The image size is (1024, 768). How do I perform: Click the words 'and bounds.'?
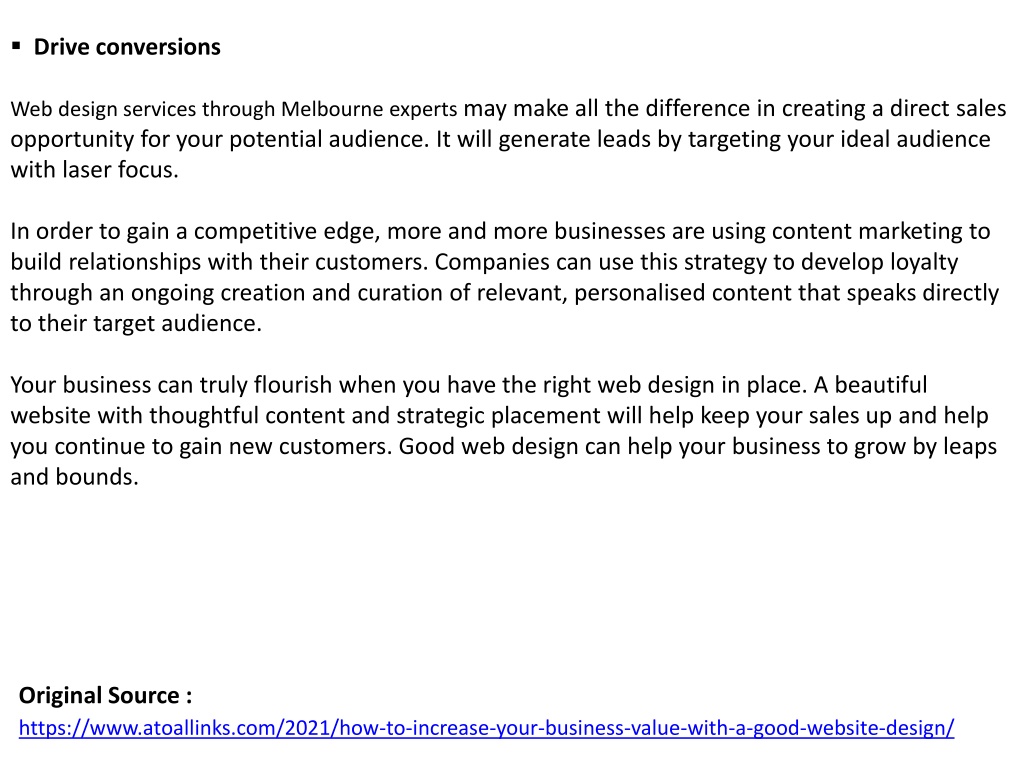click(x=74, y=477)
